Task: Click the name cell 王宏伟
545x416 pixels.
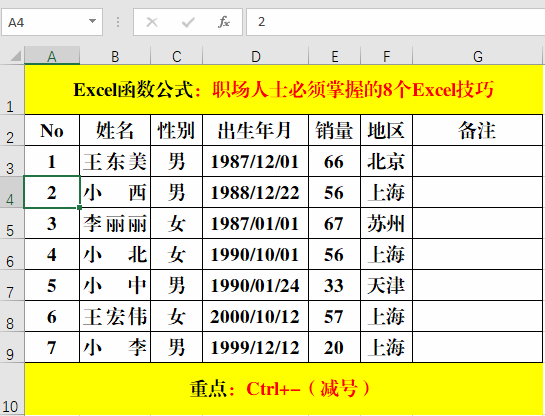Action: click(x=115, y=316)
